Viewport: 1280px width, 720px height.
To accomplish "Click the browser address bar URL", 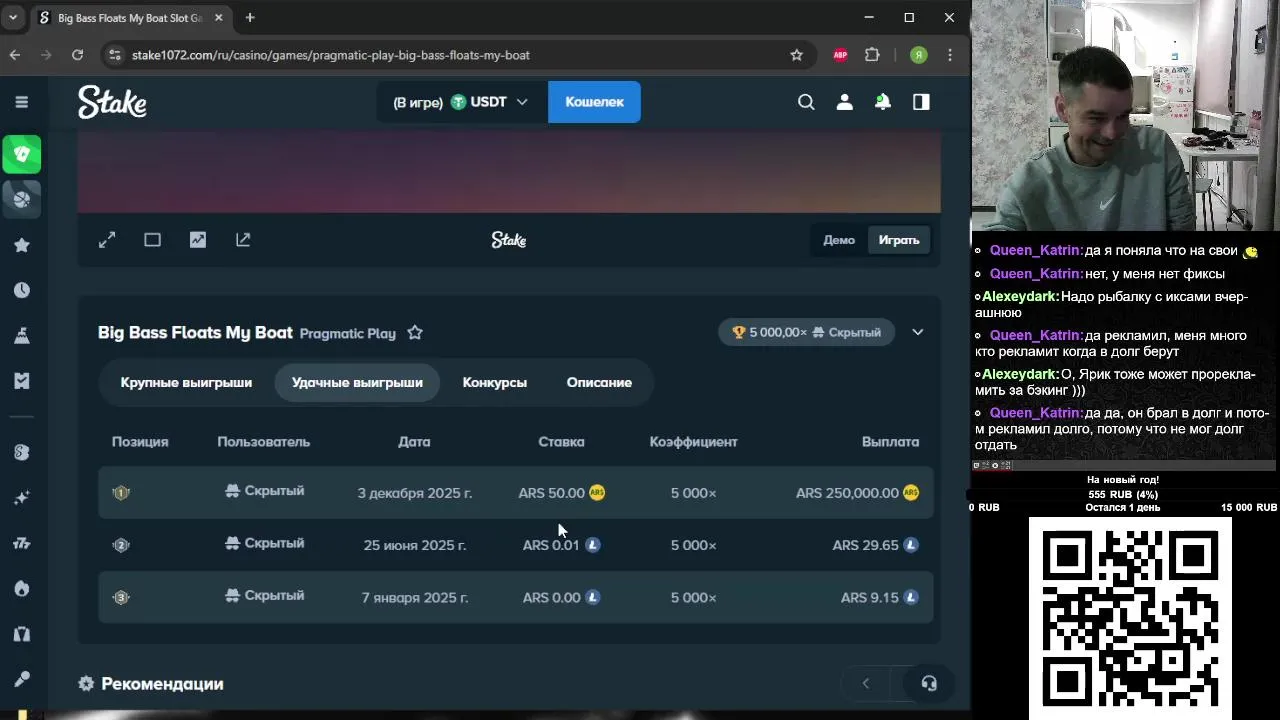I will 331,55.
